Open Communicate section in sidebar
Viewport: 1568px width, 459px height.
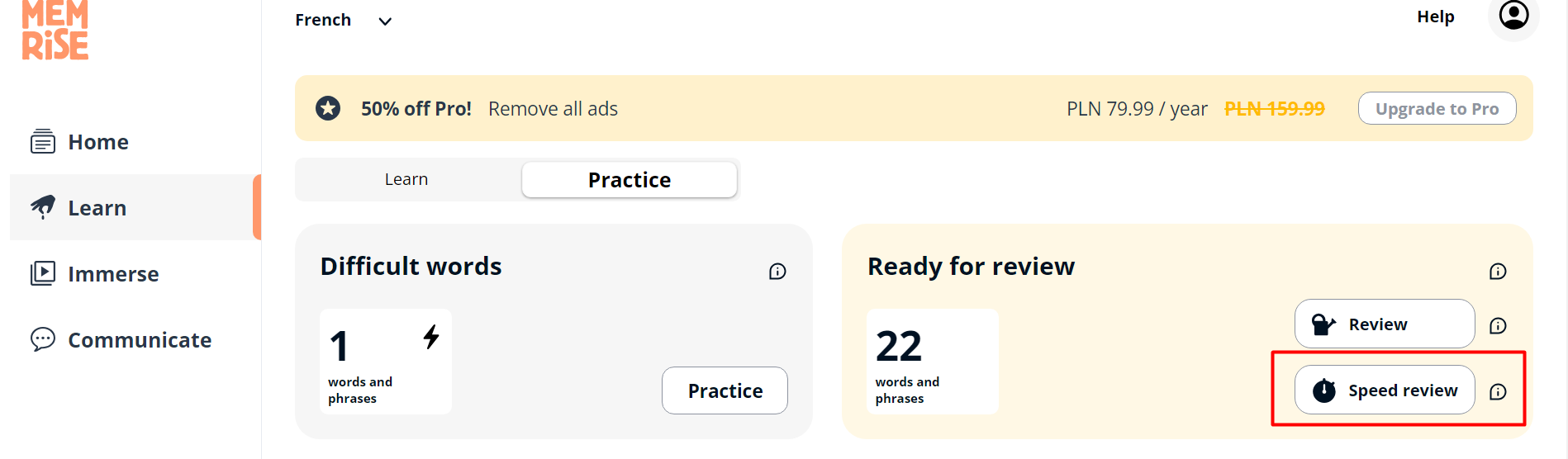coord(139,340)
